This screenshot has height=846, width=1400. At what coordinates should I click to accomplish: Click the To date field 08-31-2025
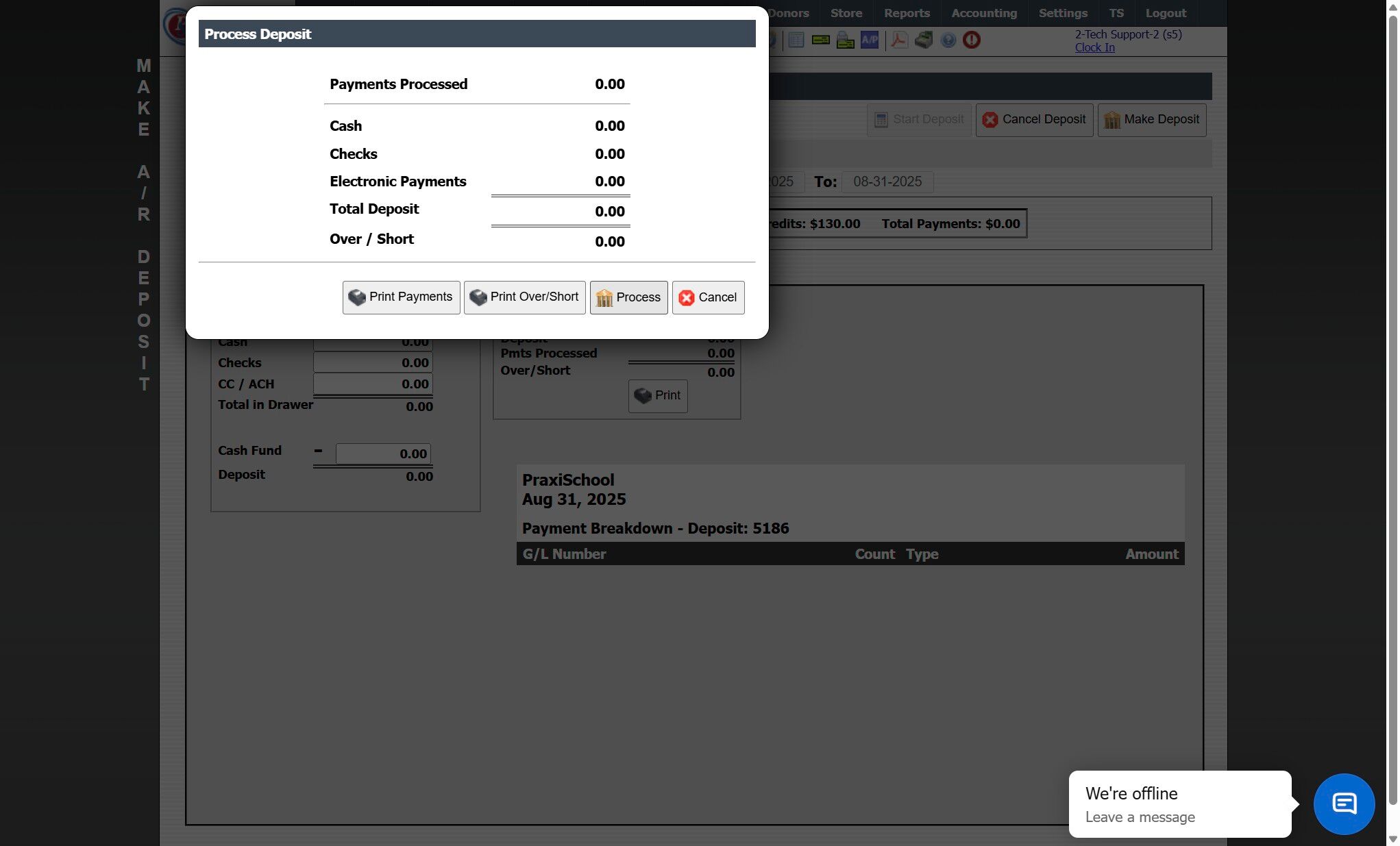pos(887,182)
